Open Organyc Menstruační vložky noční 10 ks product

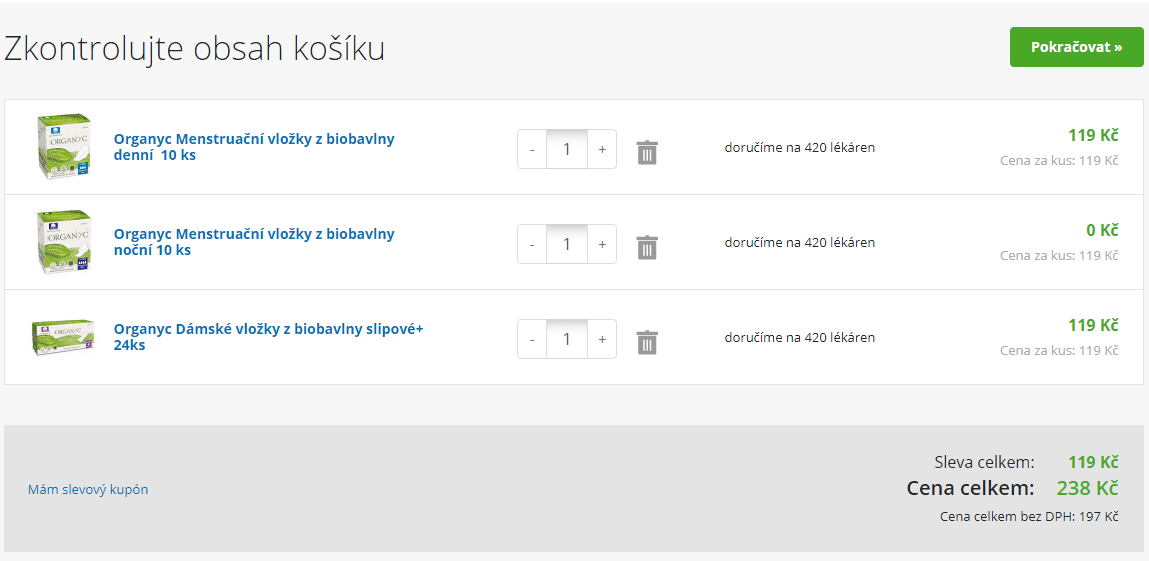click(x=254, y=242)
